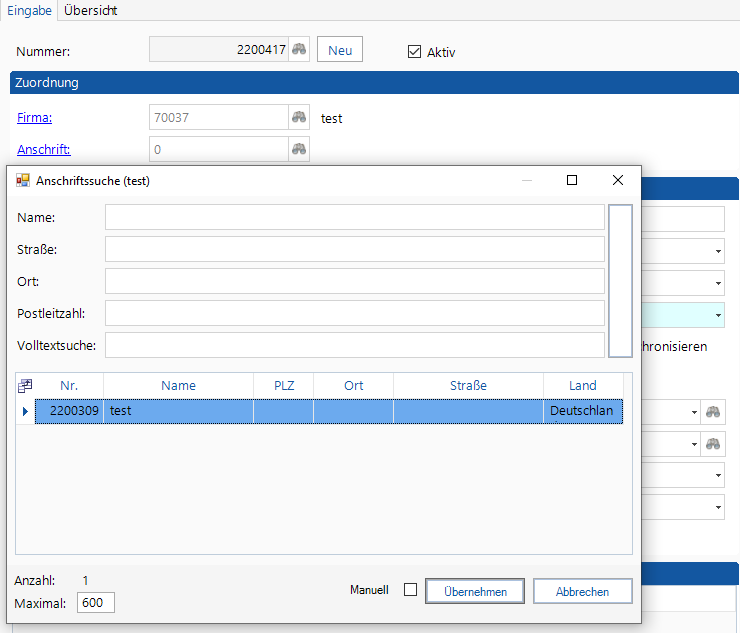The width and height of the screenshot is (740, 633).
Task: Enable the Manuell checkbox
Action: 411,590
